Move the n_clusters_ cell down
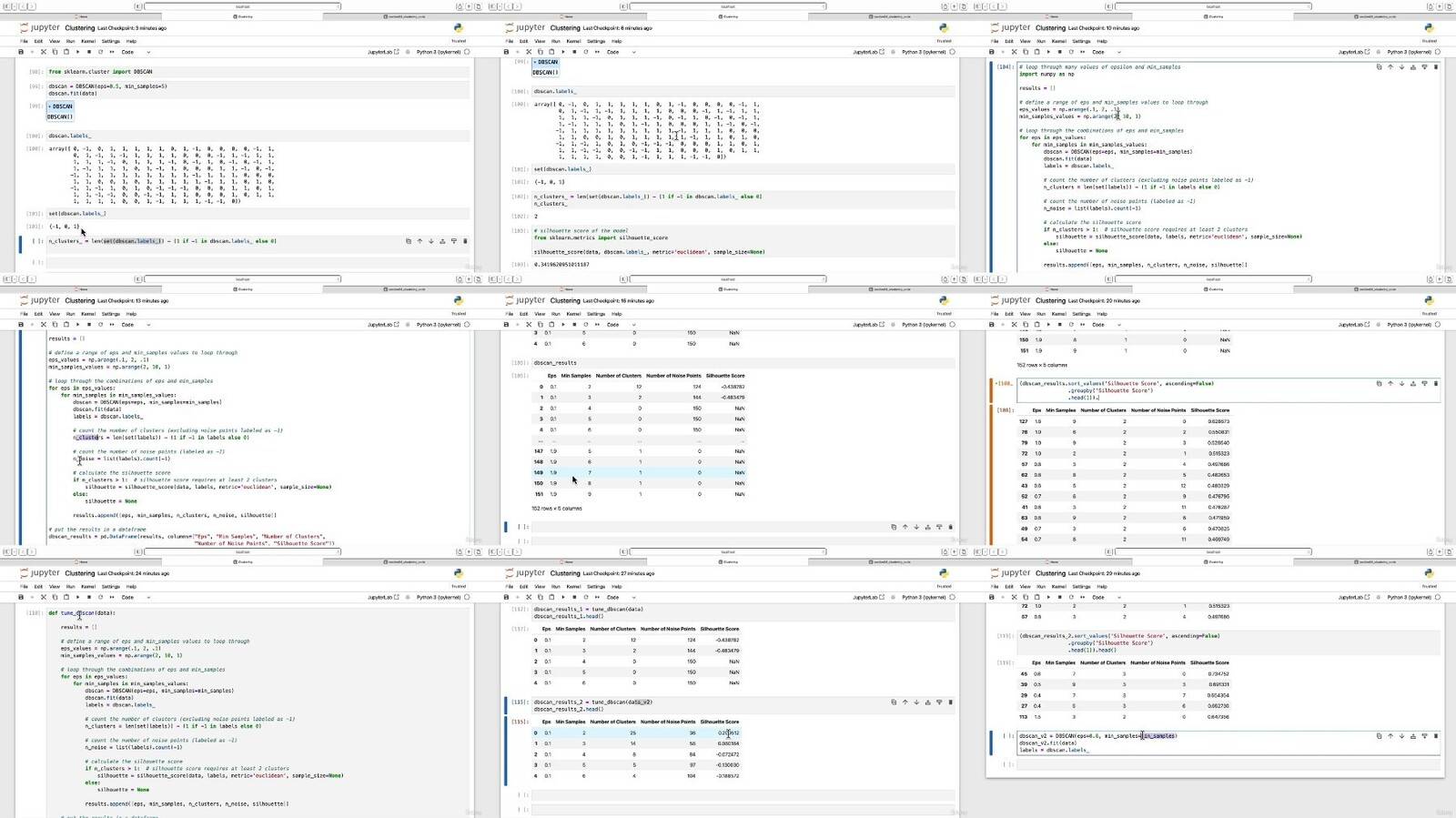The height and width of the screenshot is (818, 1456). (x=430, y=241)
